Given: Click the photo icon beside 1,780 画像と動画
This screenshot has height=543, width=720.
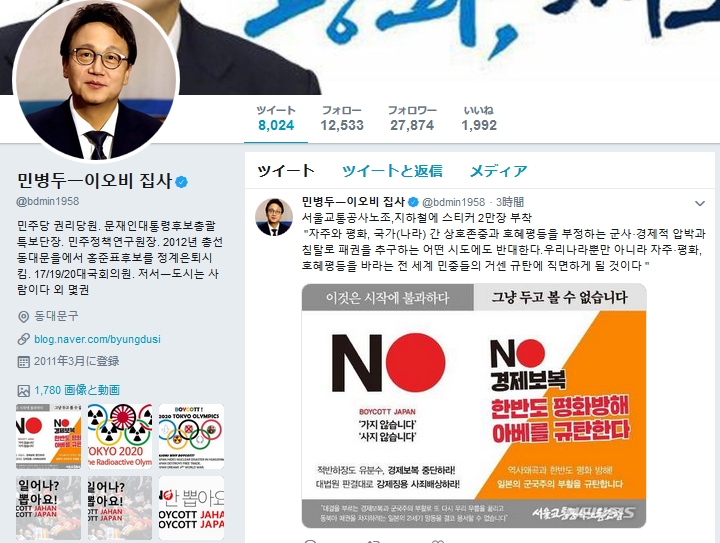Looking at the screenshot, I should [23, 390].
